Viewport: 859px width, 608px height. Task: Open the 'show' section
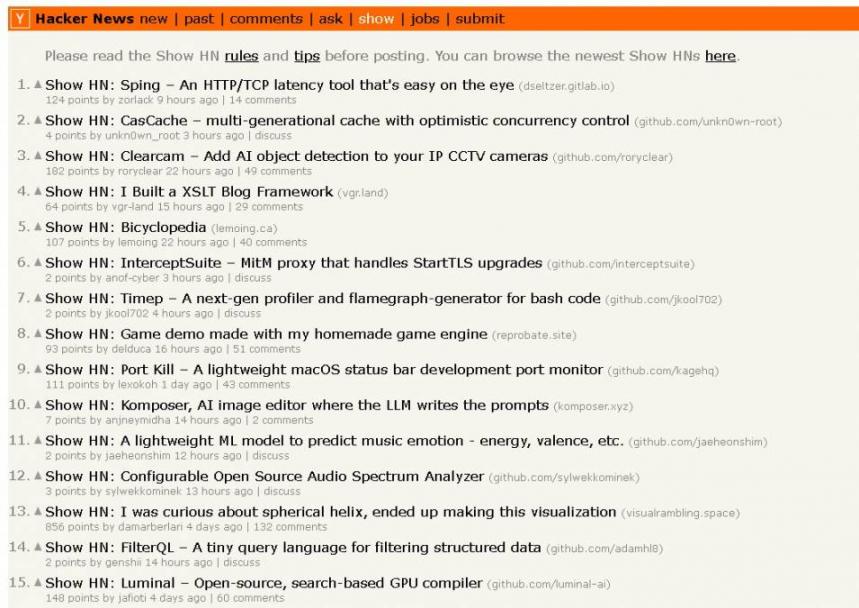tap(376, 19)
